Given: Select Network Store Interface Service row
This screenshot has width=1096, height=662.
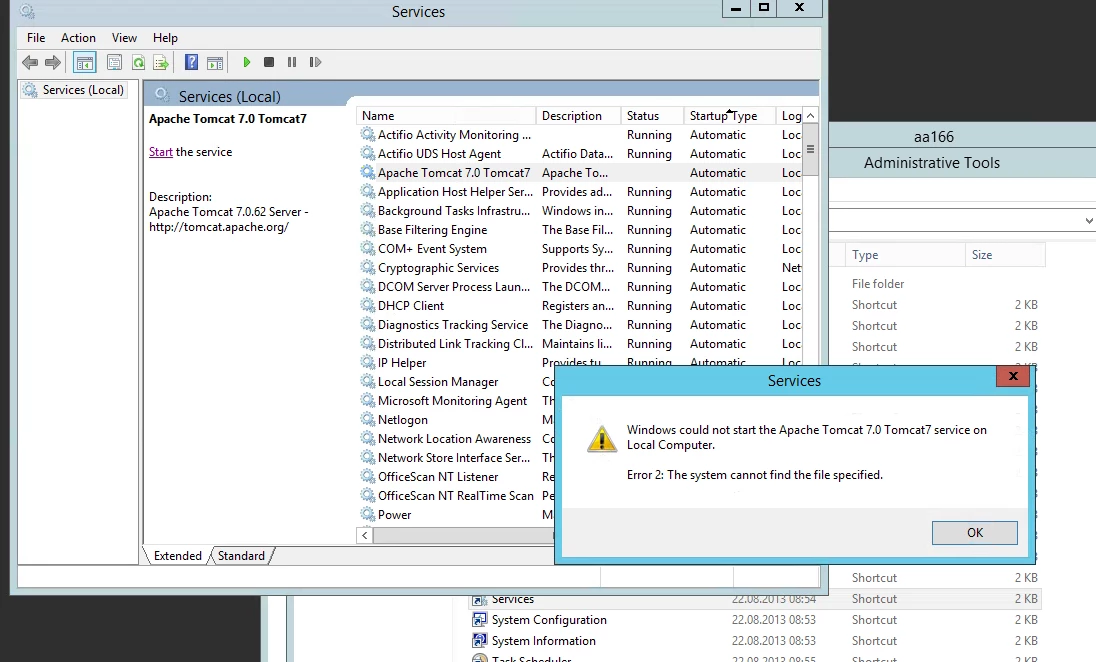Looking at the screenshot, I should [456, 457].
